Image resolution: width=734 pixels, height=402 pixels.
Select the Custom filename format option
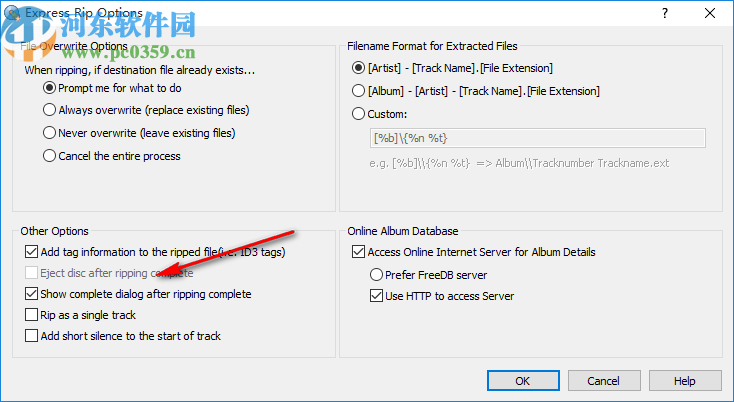tap(360, 114)
